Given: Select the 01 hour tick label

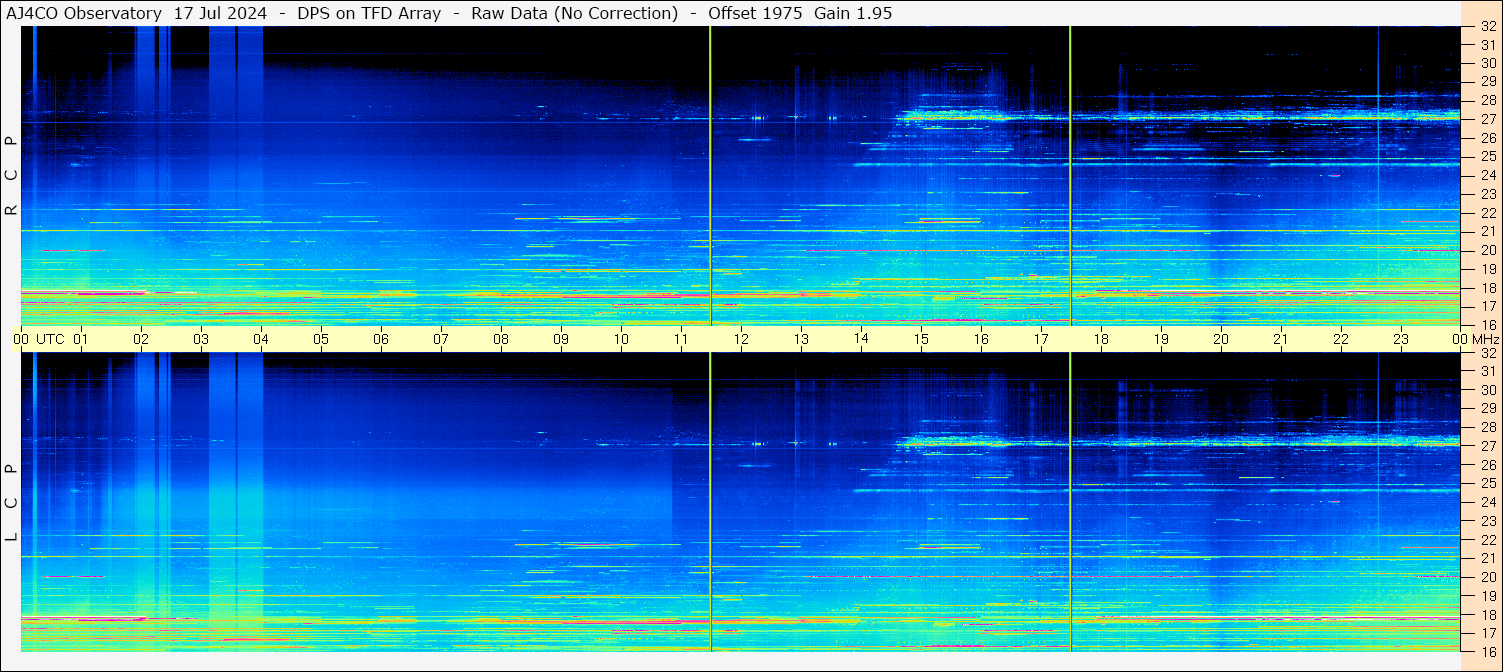Looking at the screenshot, I should pyautogui.click(x=81, y=339).
